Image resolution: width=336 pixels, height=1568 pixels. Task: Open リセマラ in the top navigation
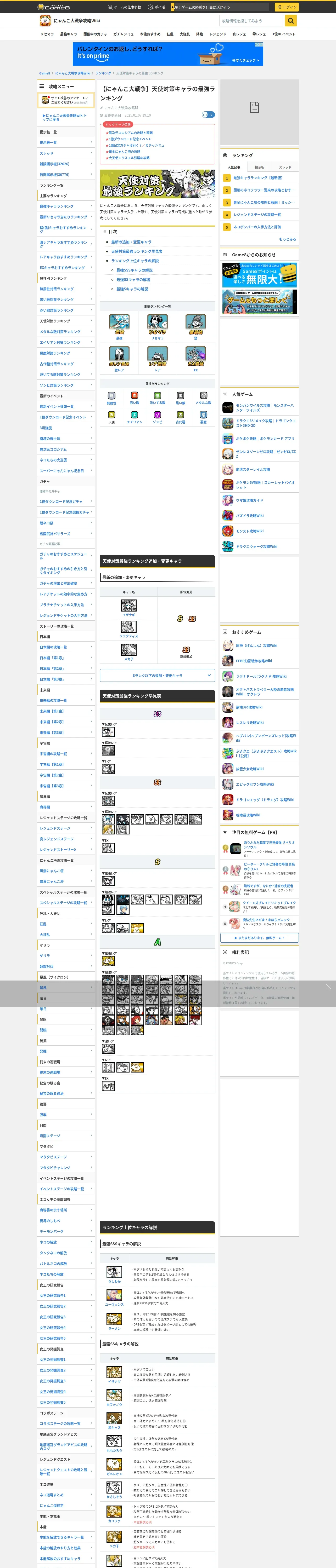pyautogui.click(x=47, y=34)
